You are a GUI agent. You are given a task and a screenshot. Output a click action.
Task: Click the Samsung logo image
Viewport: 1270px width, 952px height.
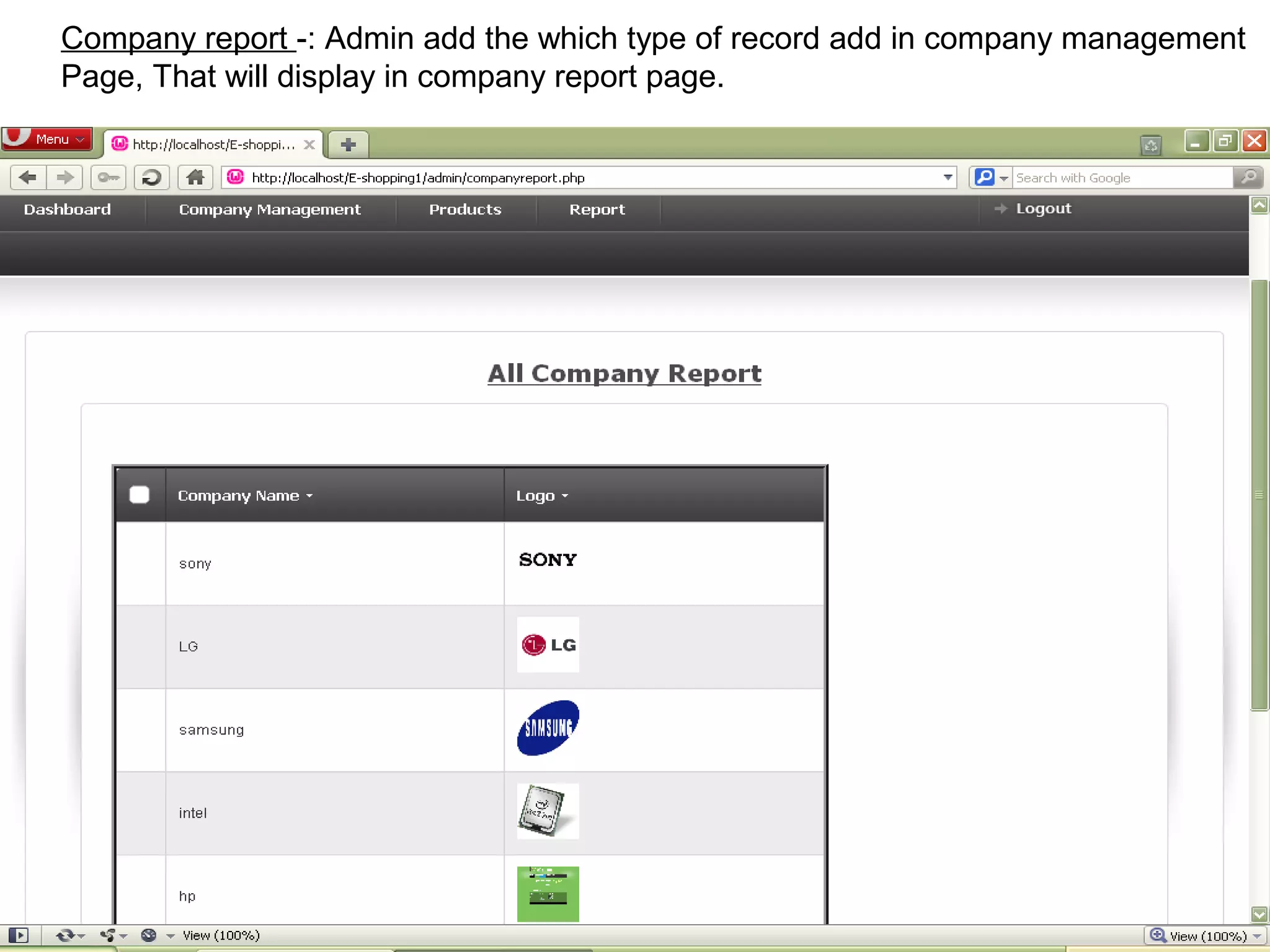pos(548,728)
